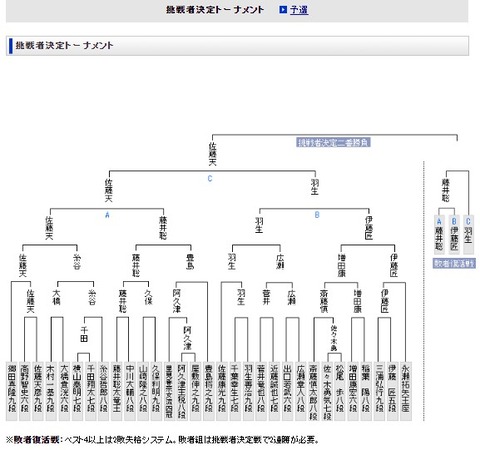The width and height of the screenshot is (480, 450).
Task: Click player 永瀬拓矢王座
Action: pyautogui.click(x=405, y=391)
